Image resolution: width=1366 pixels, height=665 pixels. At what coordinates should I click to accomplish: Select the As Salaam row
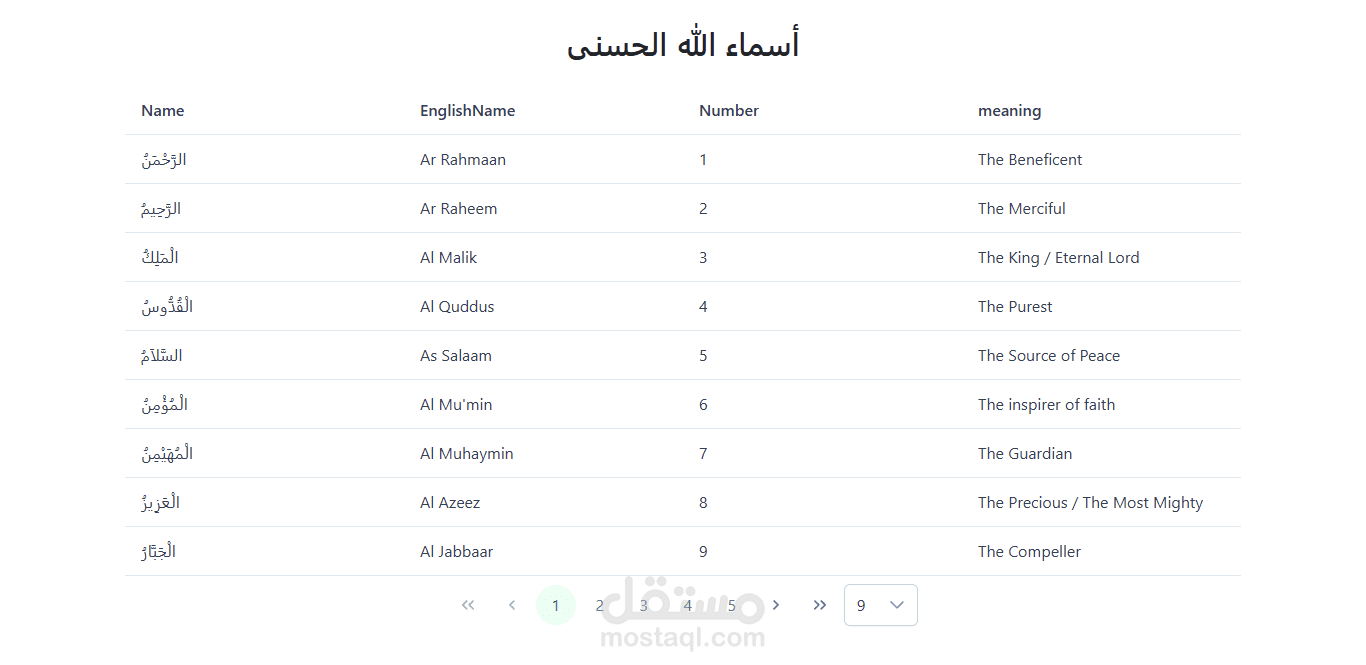pos(683,356)
